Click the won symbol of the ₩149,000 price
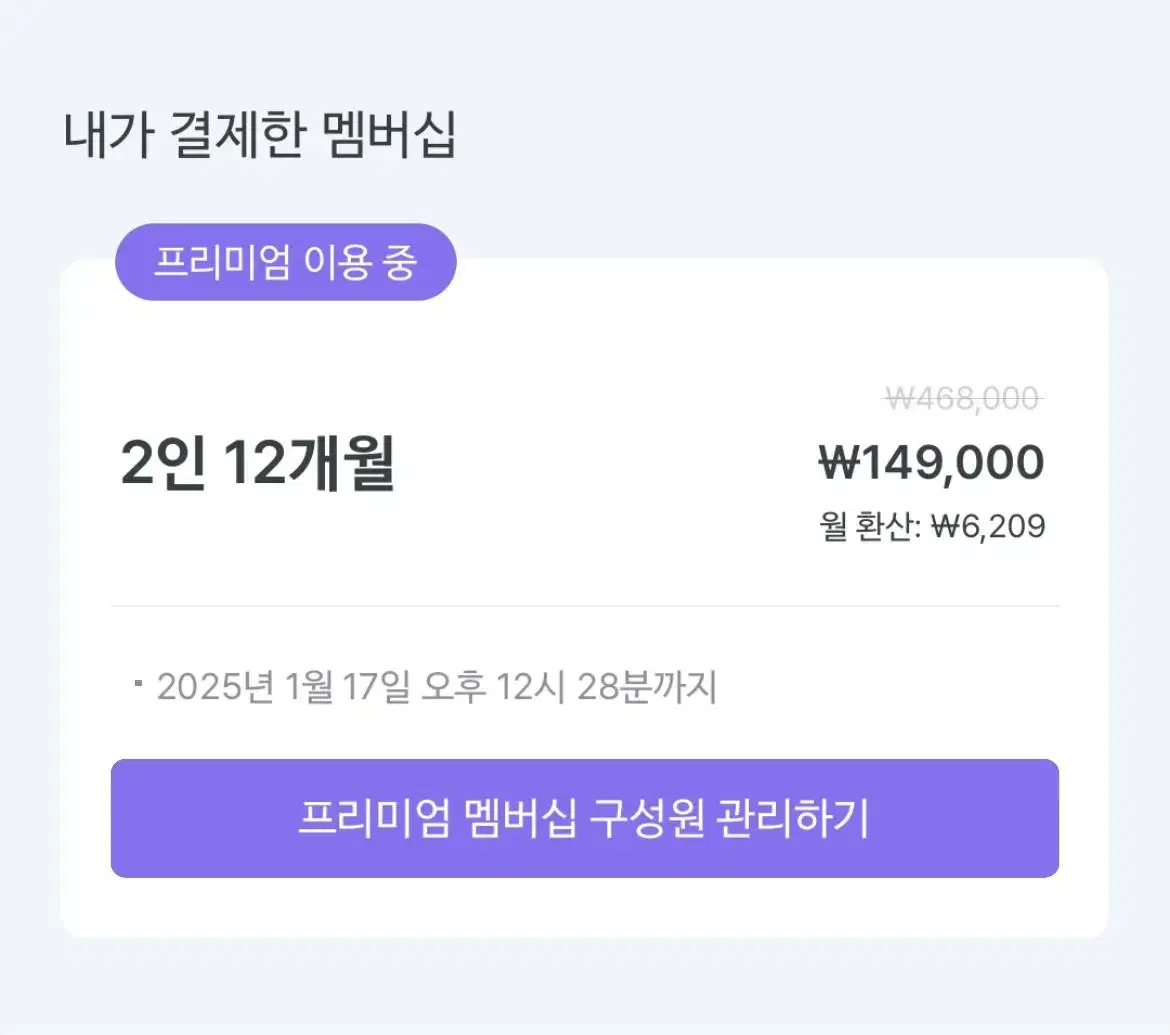Image resolution: width=1170 pixels, height=1035 pixels. tap(839, 462)
